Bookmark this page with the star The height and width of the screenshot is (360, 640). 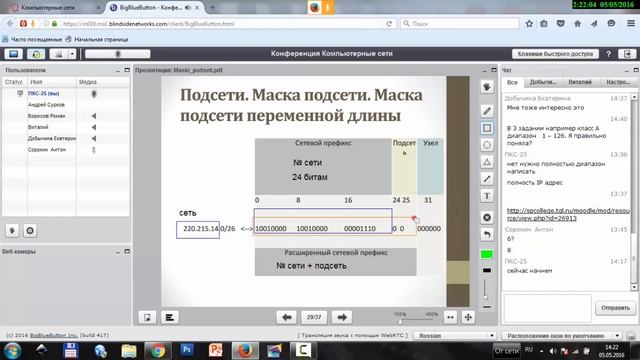point(529,24)
